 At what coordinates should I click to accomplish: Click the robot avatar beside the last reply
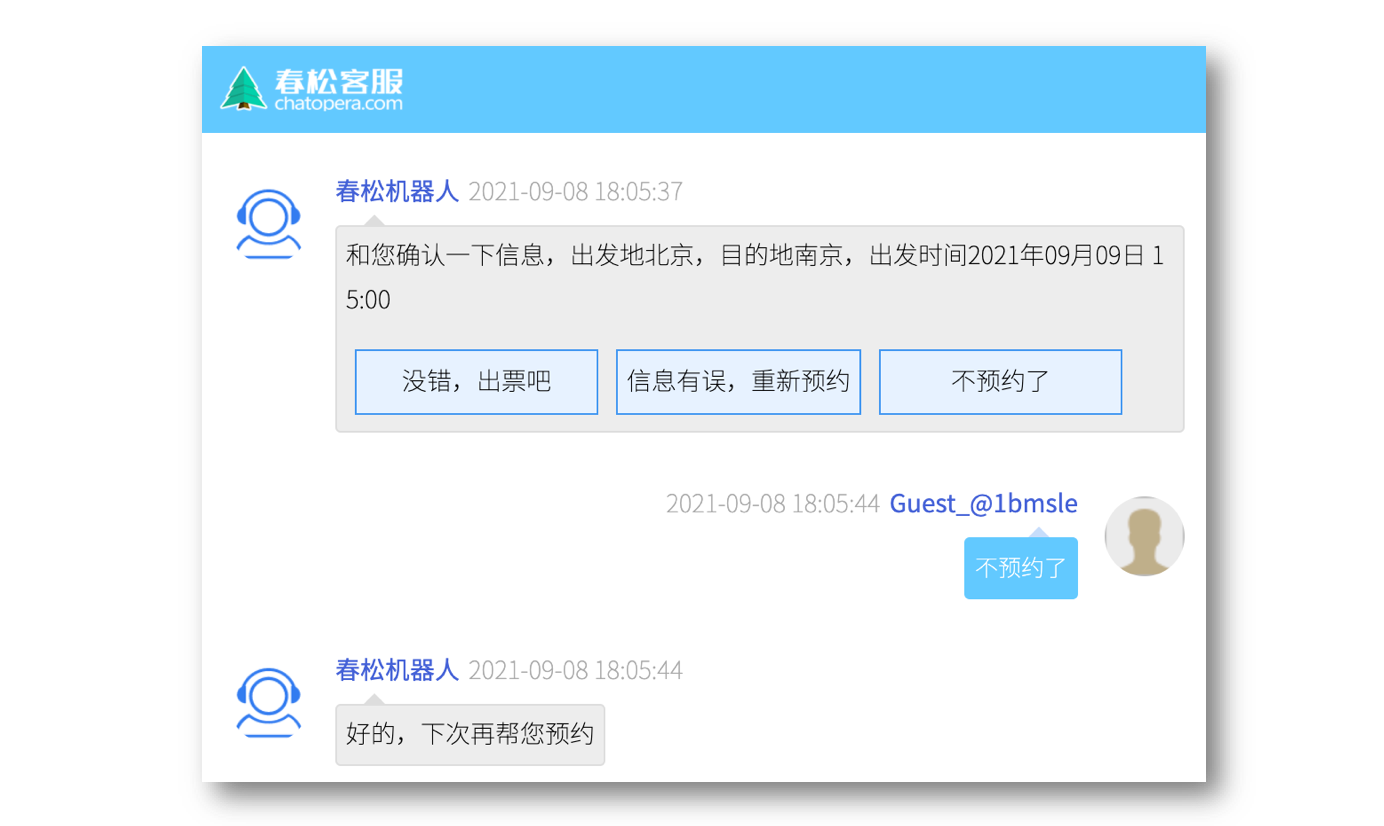tap(269, 702)
